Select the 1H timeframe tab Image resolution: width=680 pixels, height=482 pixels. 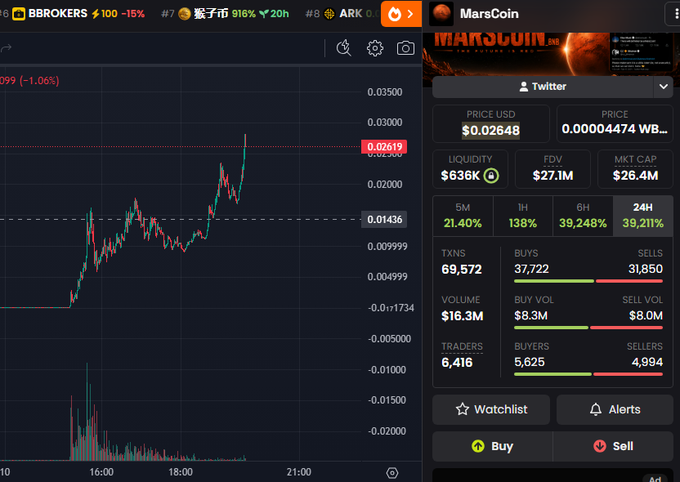click(523, 216)
